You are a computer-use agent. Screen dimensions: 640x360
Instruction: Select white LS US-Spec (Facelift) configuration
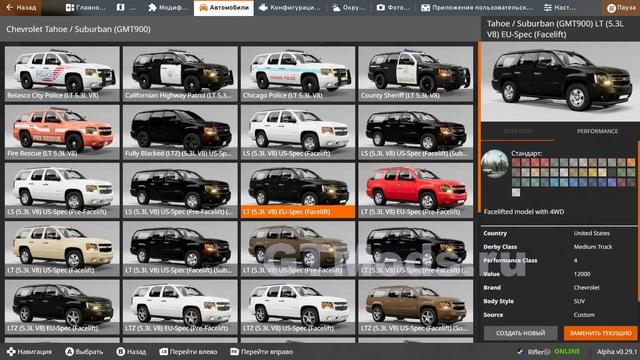point(298,132)
